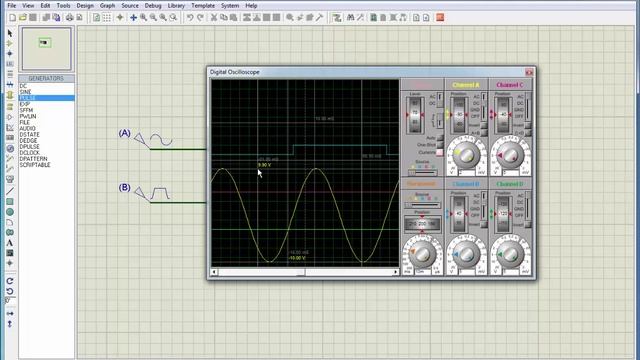Open the Library menu

pyautogui.click(x=176, y=6)
